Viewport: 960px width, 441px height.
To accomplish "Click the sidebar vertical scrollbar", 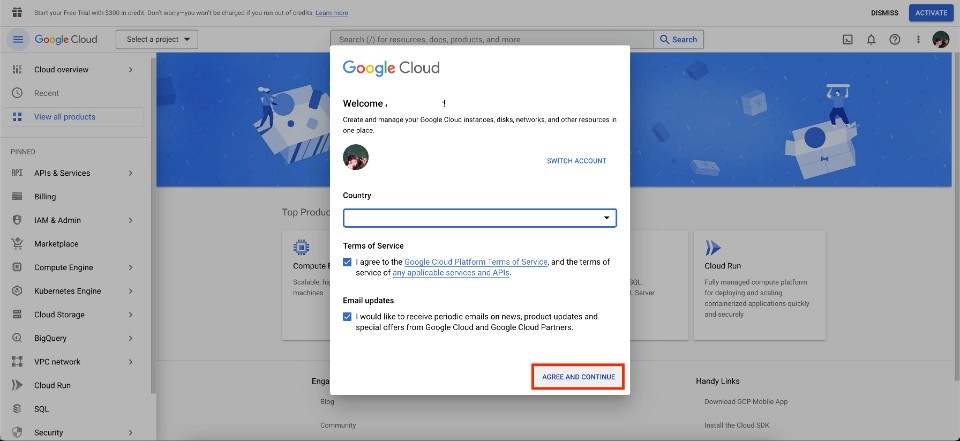I will pos(152,225).
